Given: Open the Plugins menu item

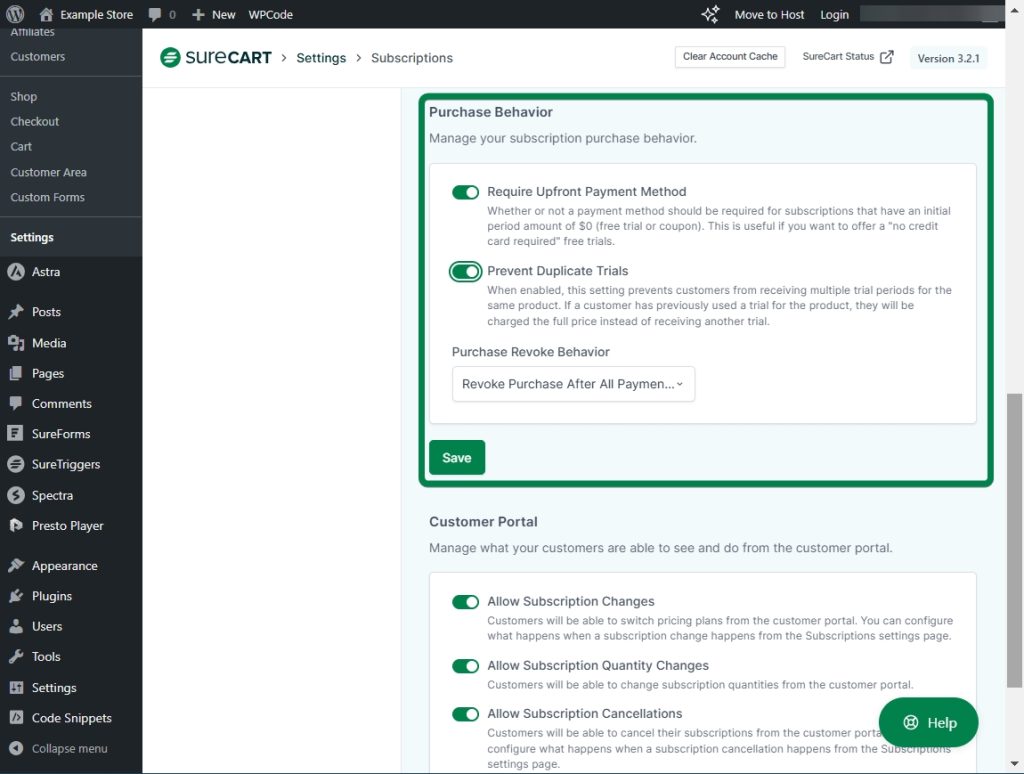Looking at the screenshot, I should 52,596.
